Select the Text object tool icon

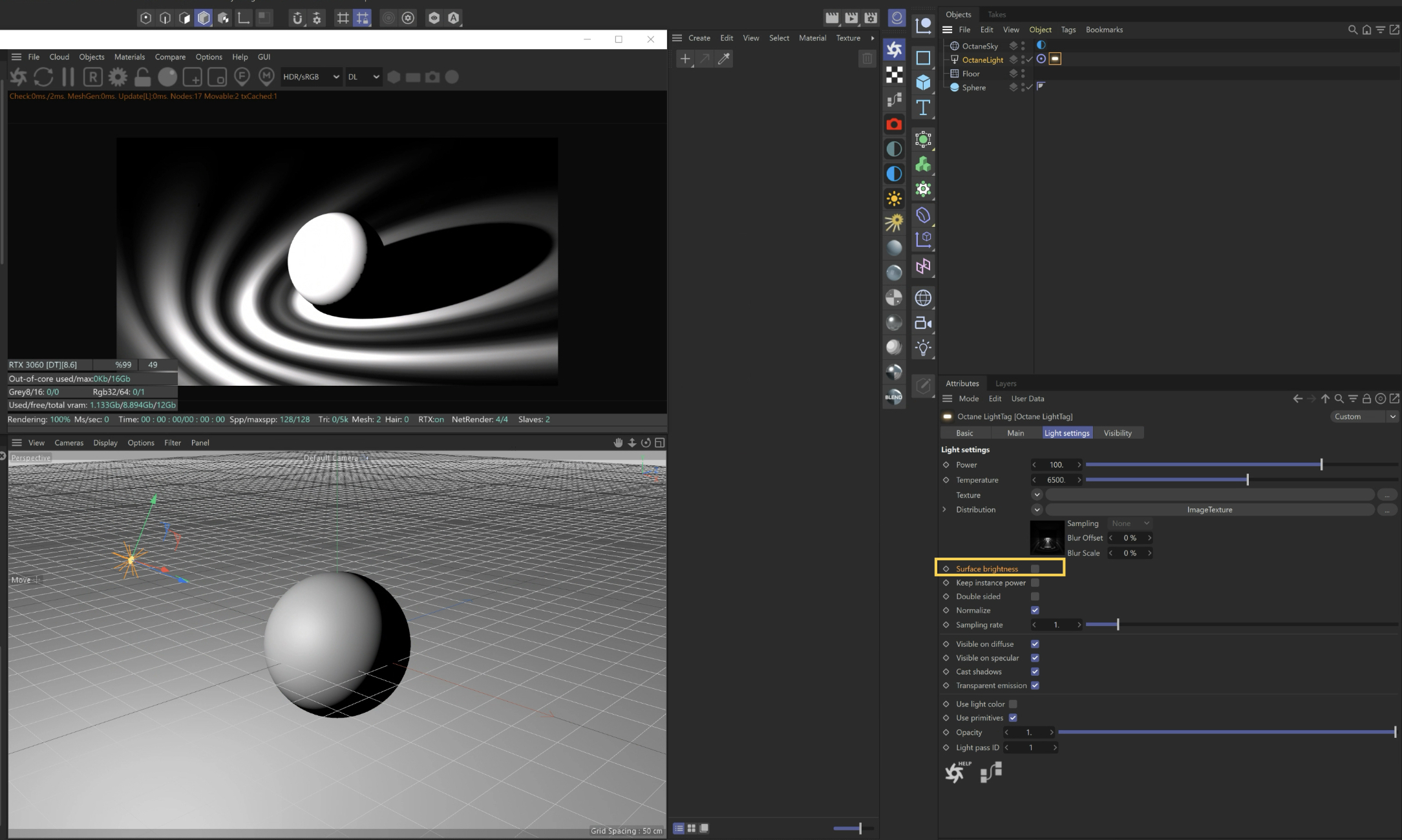(x=923, y=107)
